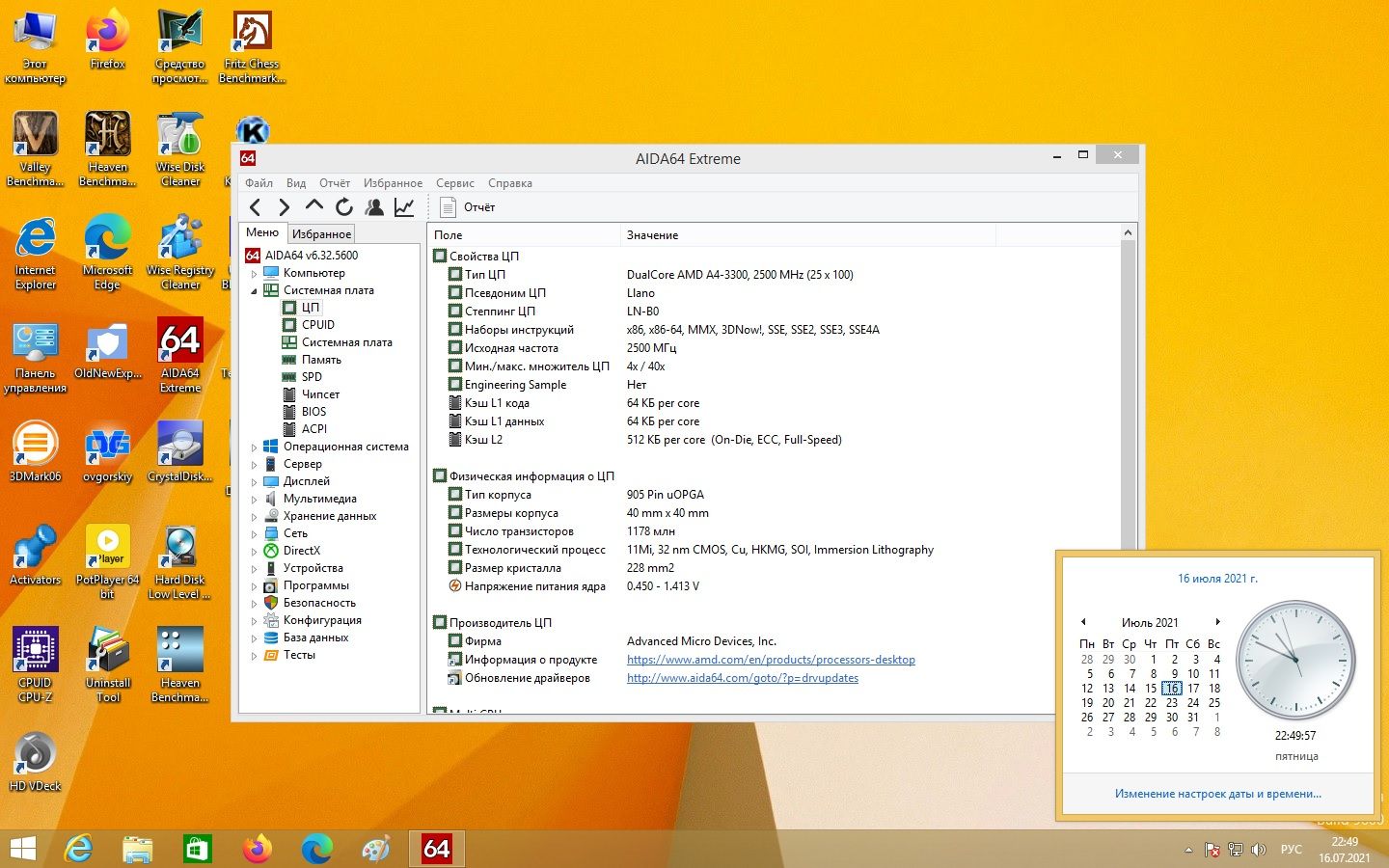Open the GPUID CPU-Z desktop icon
Viewport: 1389px width, 868px height.
click(36, 665)
